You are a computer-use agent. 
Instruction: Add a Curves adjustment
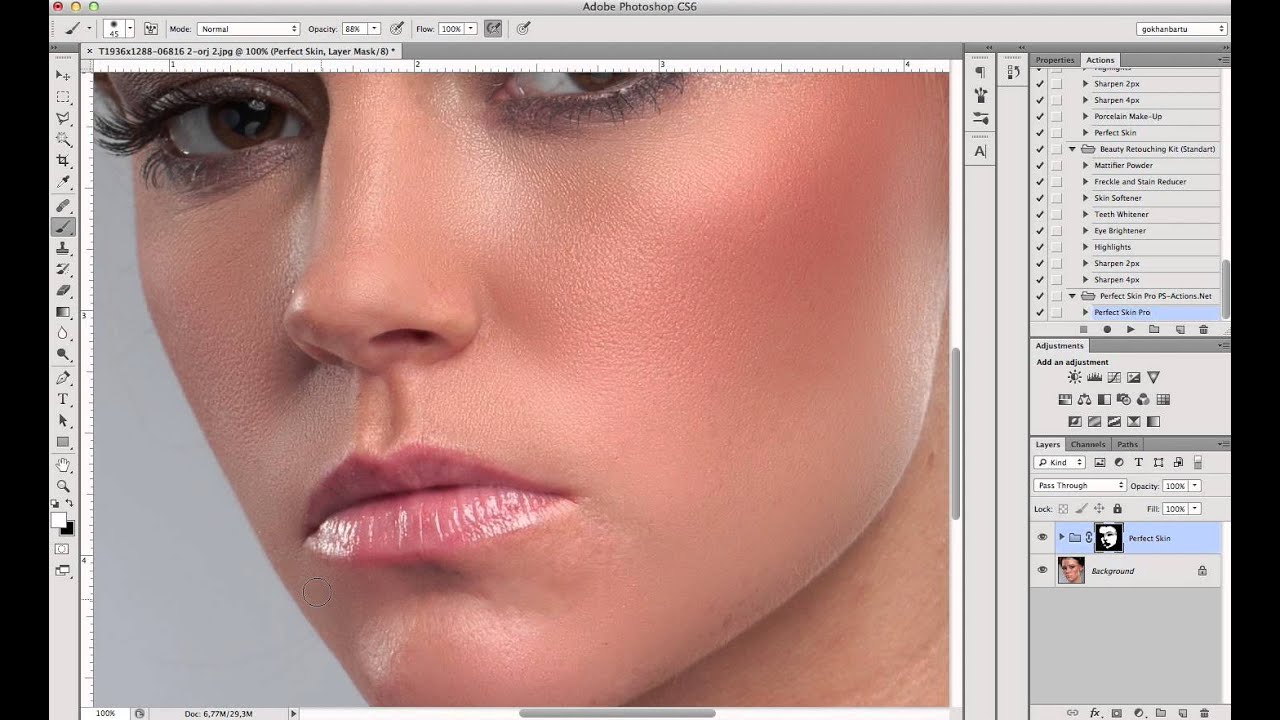[1114, 377]
